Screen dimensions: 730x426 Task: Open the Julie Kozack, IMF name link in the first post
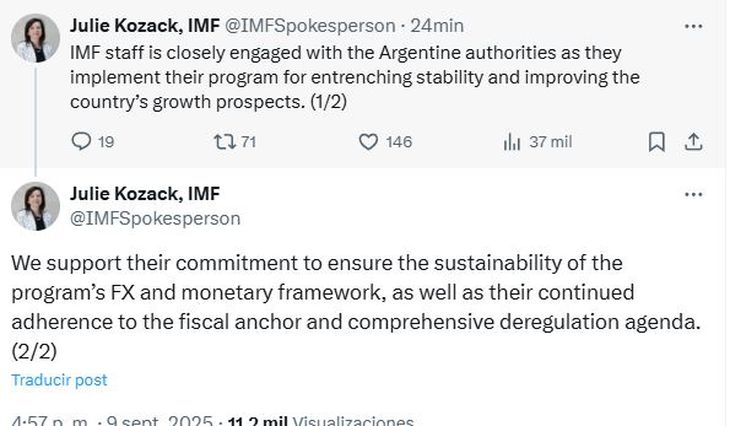[145, 25]
